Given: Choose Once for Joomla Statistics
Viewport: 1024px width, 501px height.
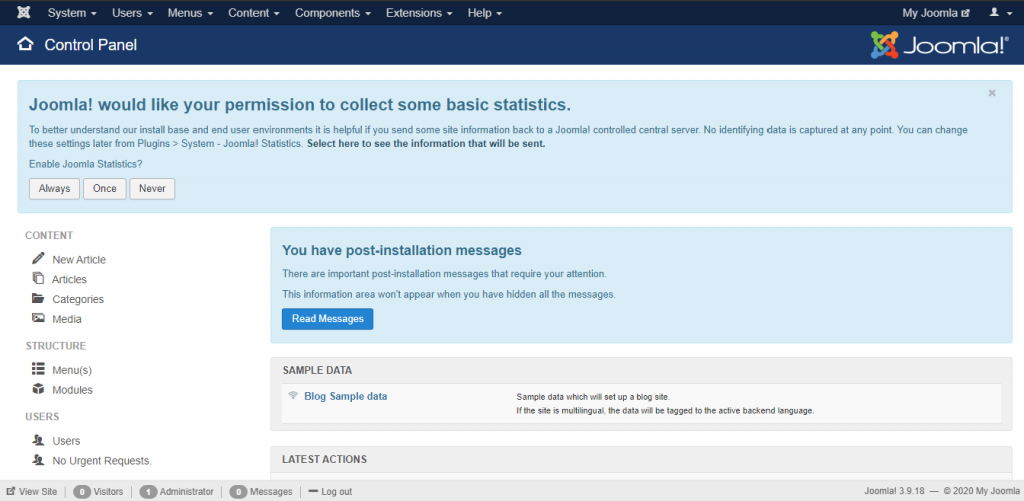Looking at the screenshot, I should pyautogui.click(x=104, y=189).
